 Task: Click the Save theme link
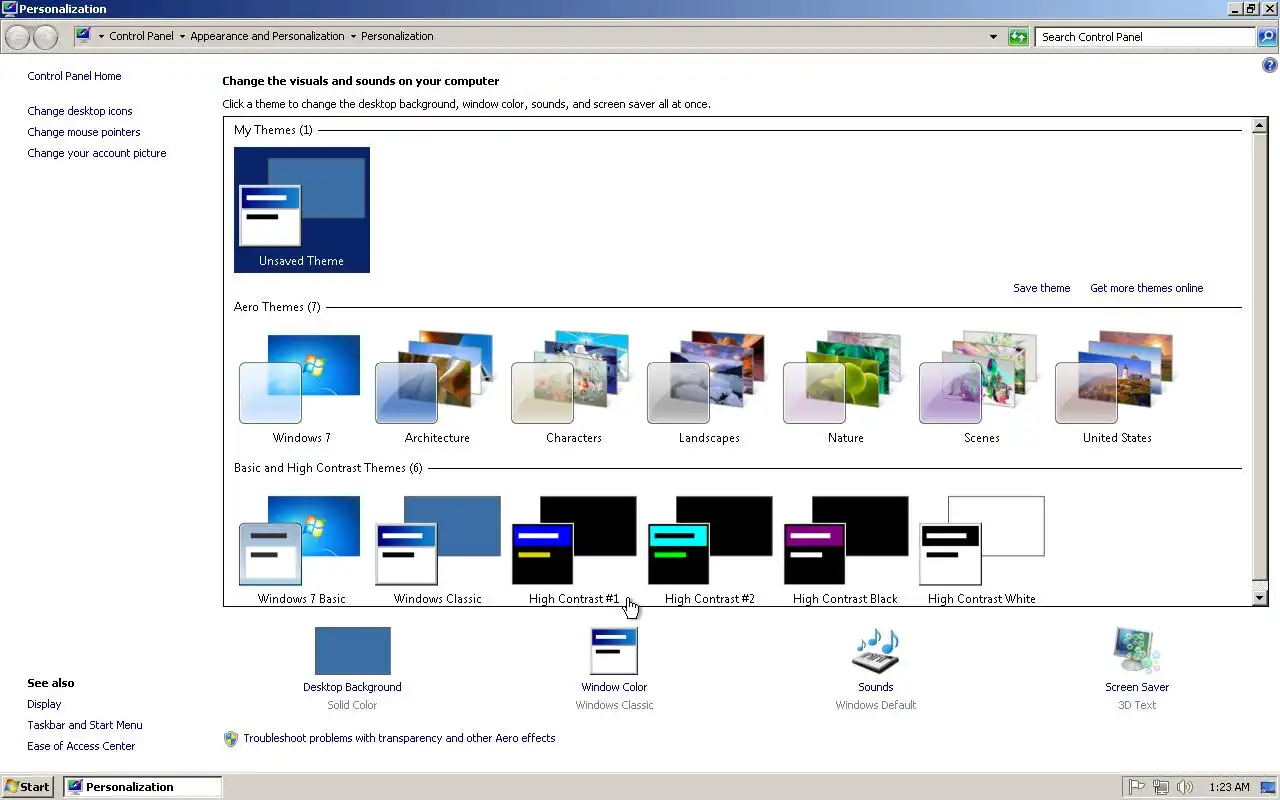point(1041,288)
